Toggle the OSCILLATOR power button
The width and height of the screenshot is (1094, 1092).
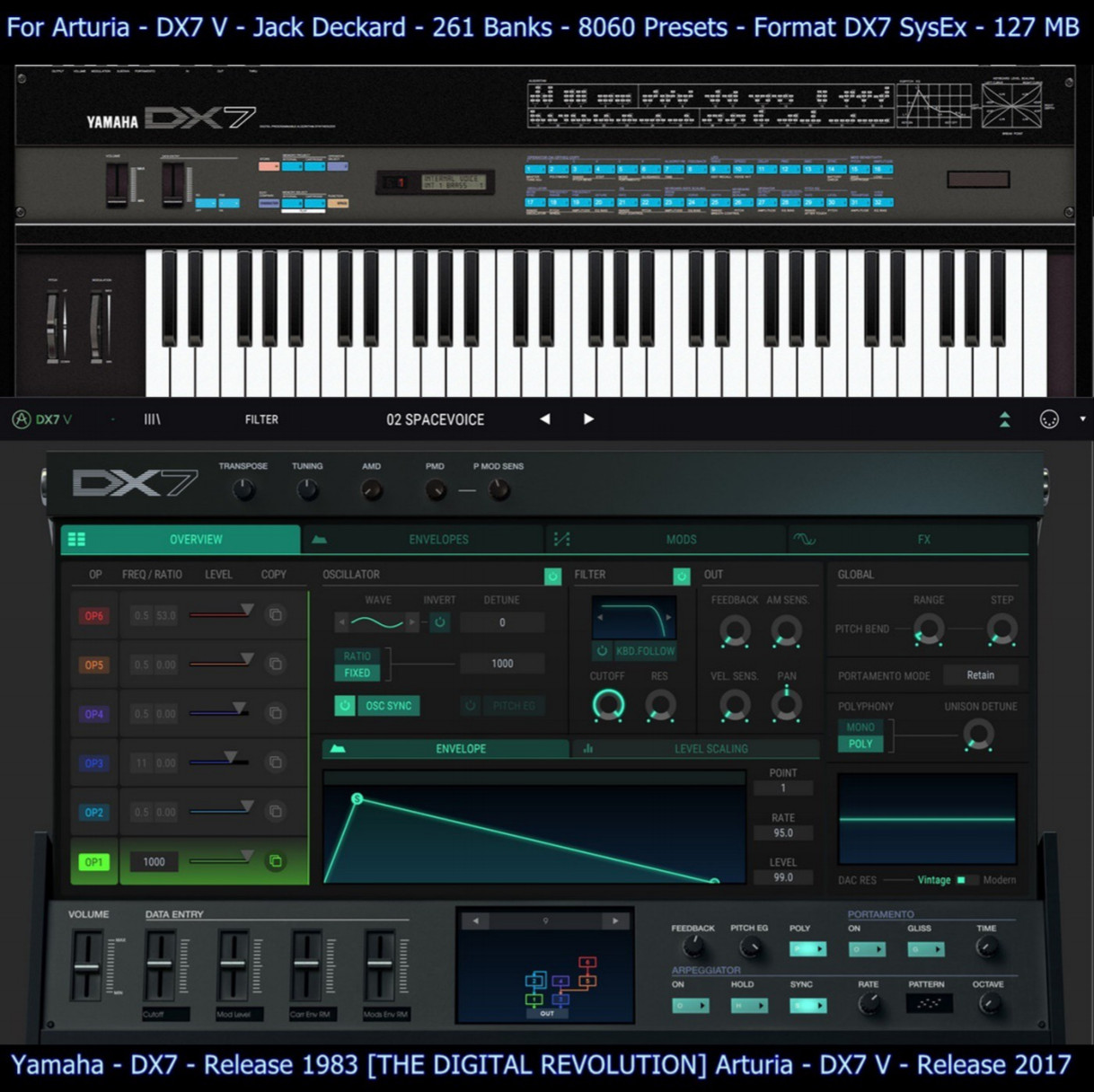point(552,576)
